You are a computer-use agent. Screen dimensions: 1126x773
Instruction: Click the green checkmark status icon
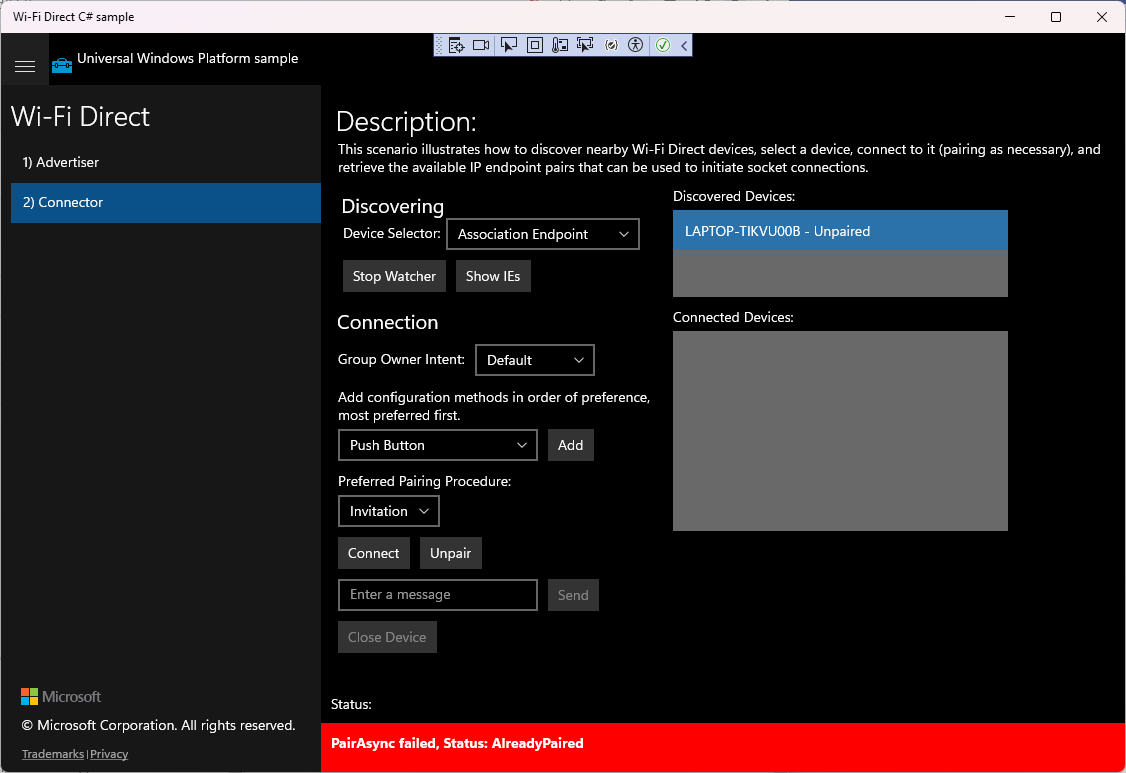(662, 45)
